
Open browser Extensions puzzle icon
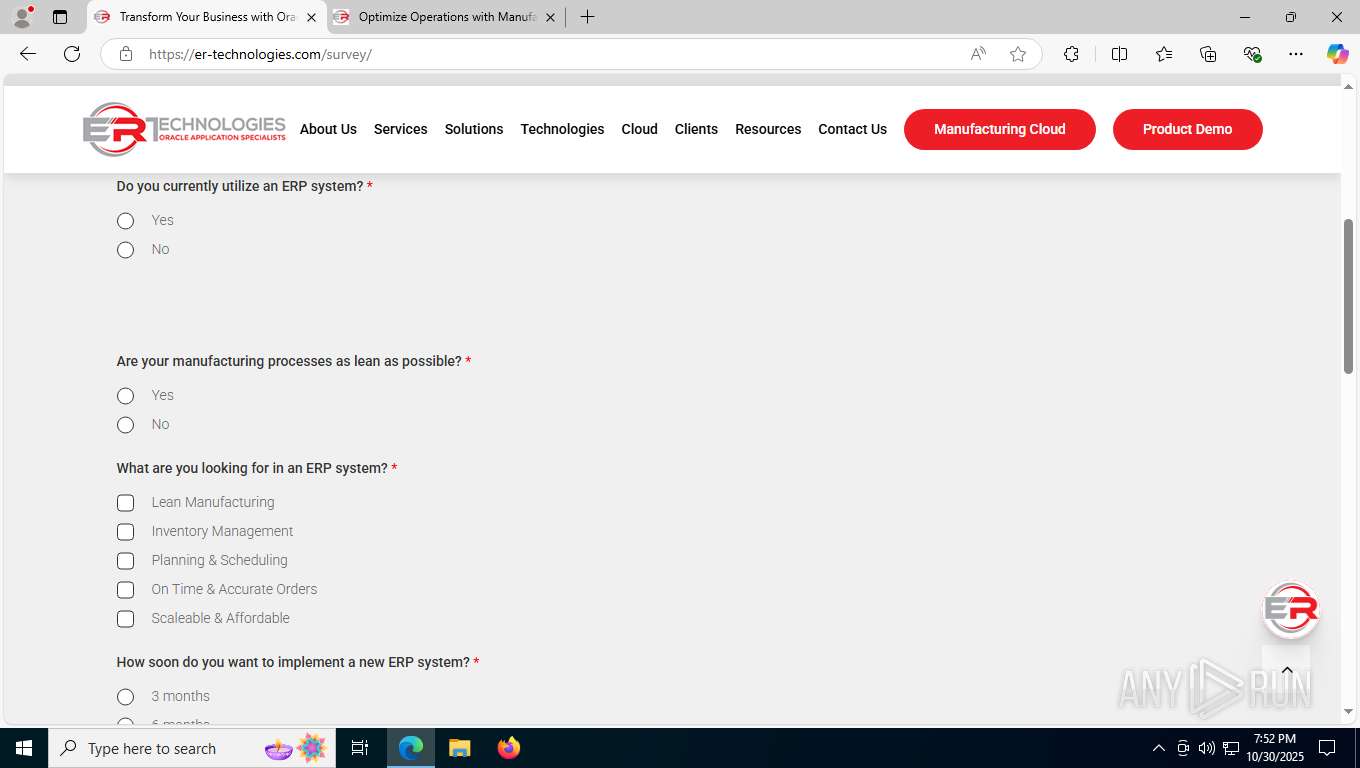coord(1071,54)
